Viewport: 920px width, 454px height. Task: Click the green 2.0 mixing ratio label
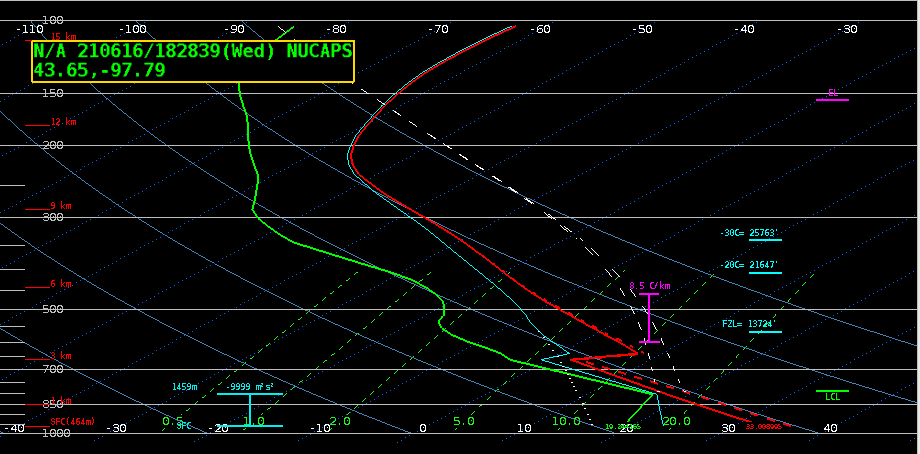point(340,421)
